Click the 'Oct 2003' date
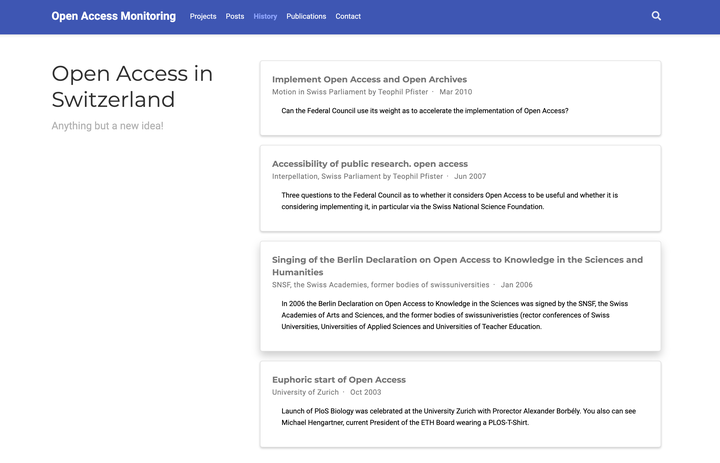 click(x=366, y=392)
